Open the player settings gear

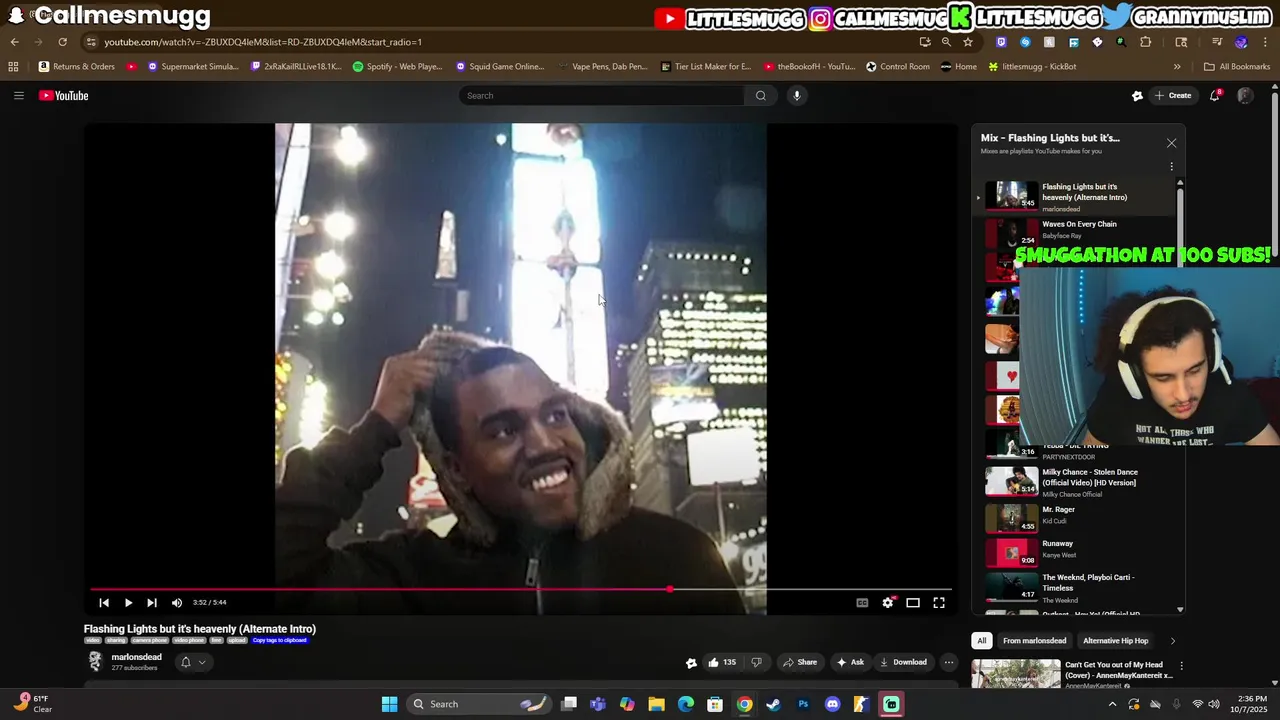[888, 603]
